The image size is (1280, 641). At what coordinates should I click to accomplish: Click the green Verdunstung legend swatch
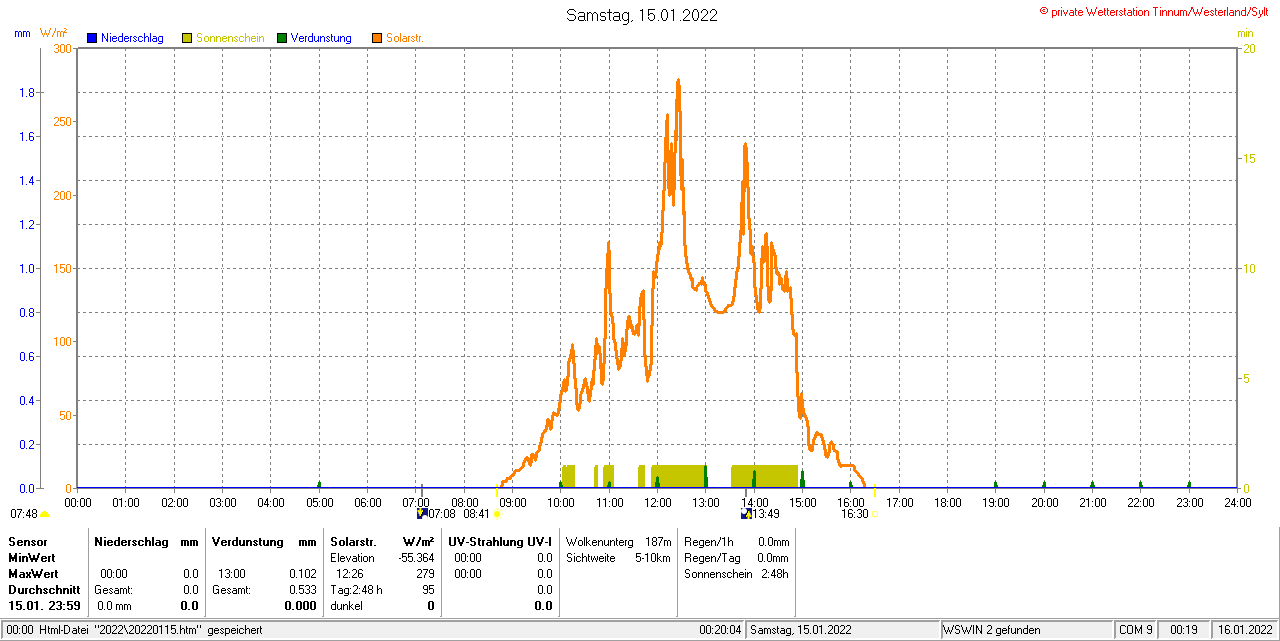(282, 38)
